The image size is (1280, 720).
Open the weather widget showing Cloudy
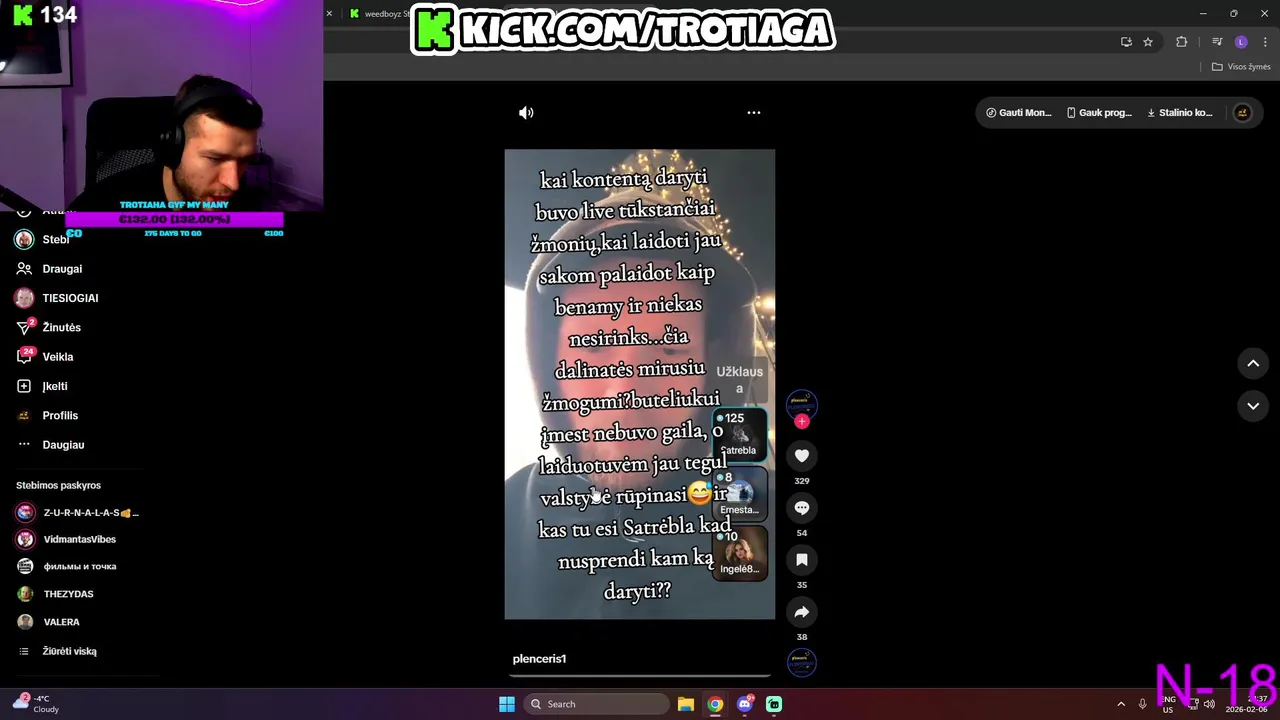38,704
